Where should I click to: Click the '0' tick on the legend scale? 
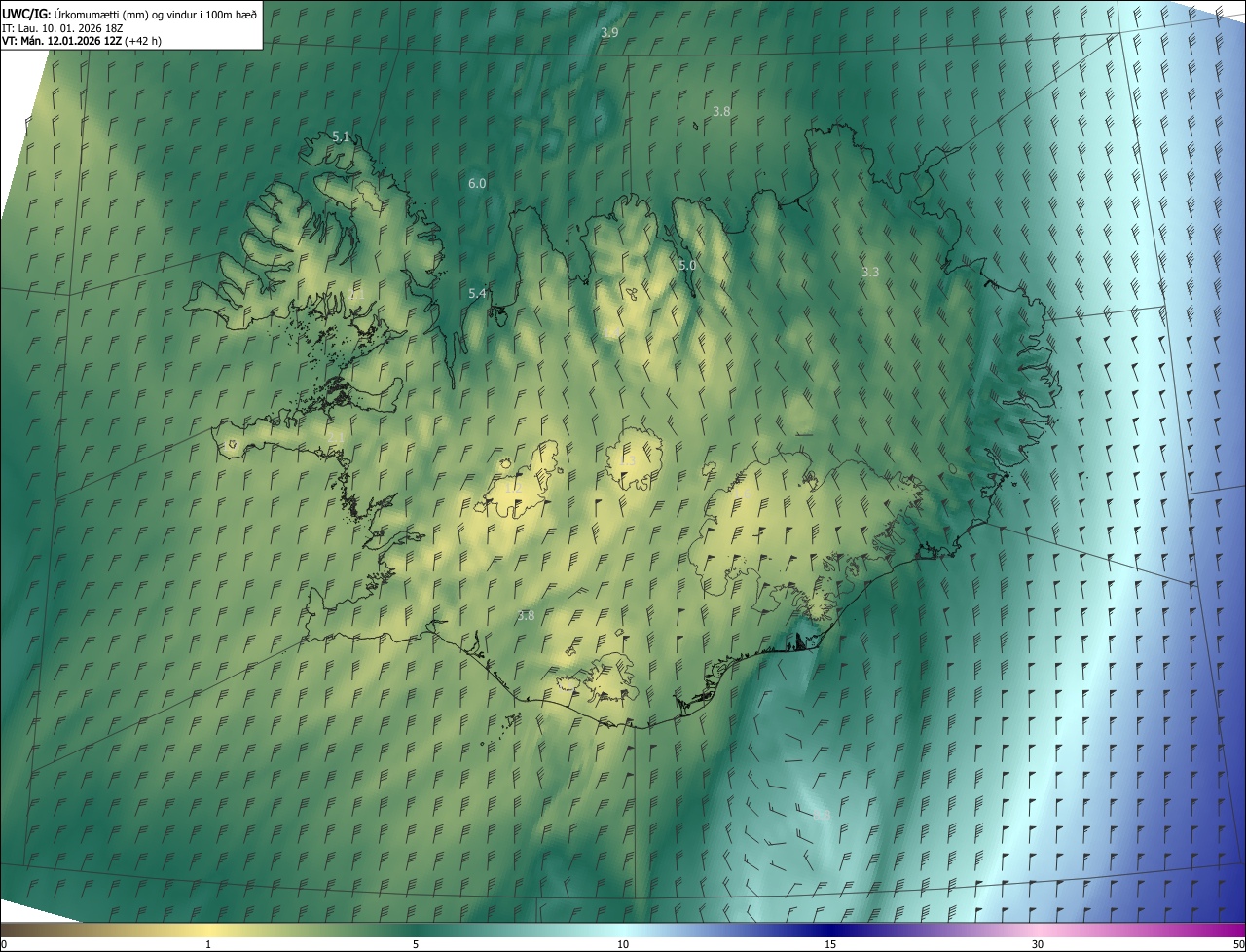click(x=3, y=944)
